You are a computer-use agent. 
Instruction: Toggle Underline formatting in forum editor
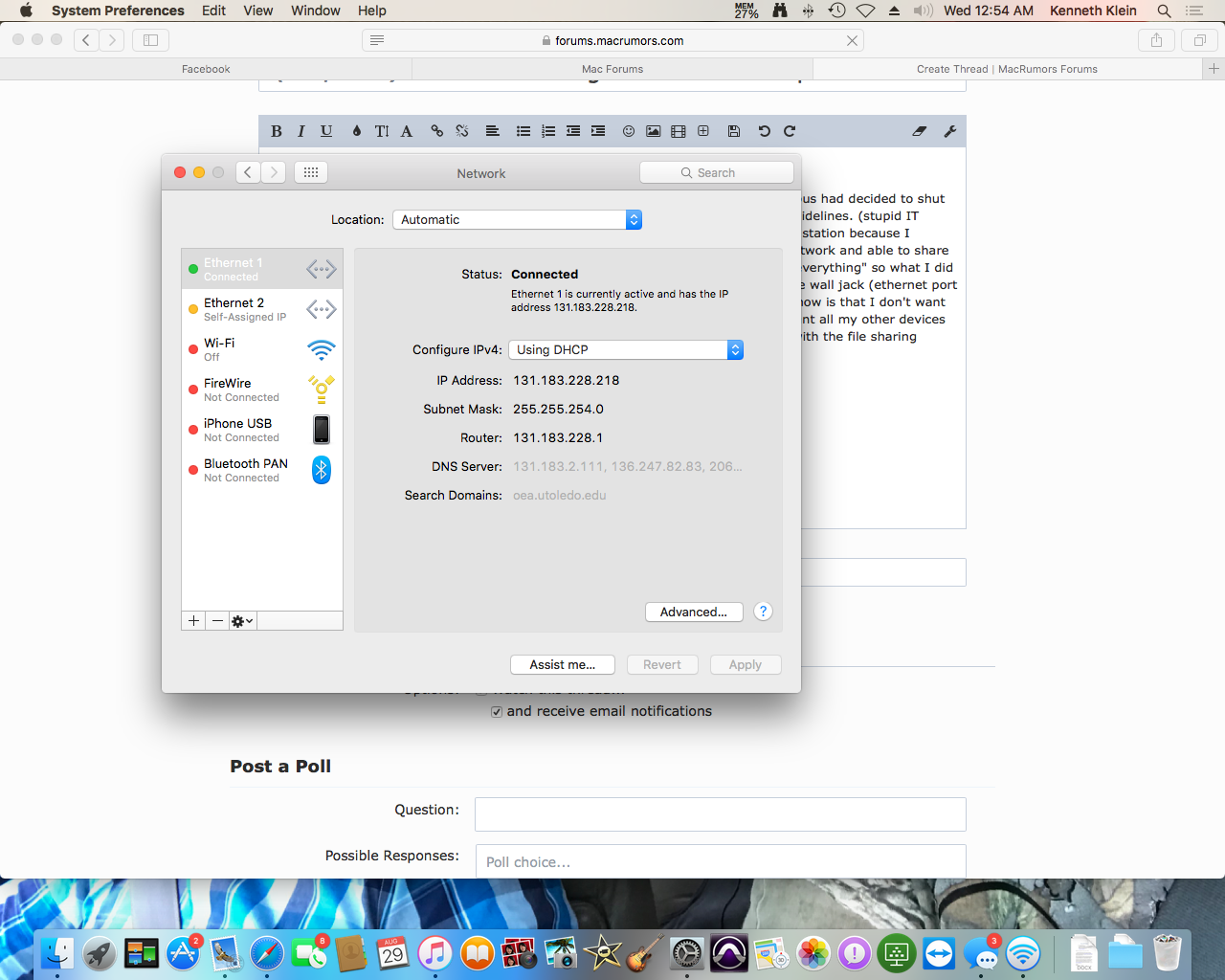[326, 131]
